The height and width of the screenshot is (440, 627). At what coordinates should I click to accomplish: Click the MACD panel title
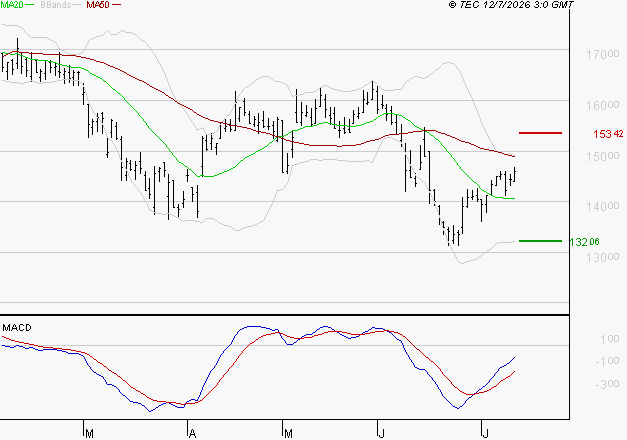click(17, 328)
